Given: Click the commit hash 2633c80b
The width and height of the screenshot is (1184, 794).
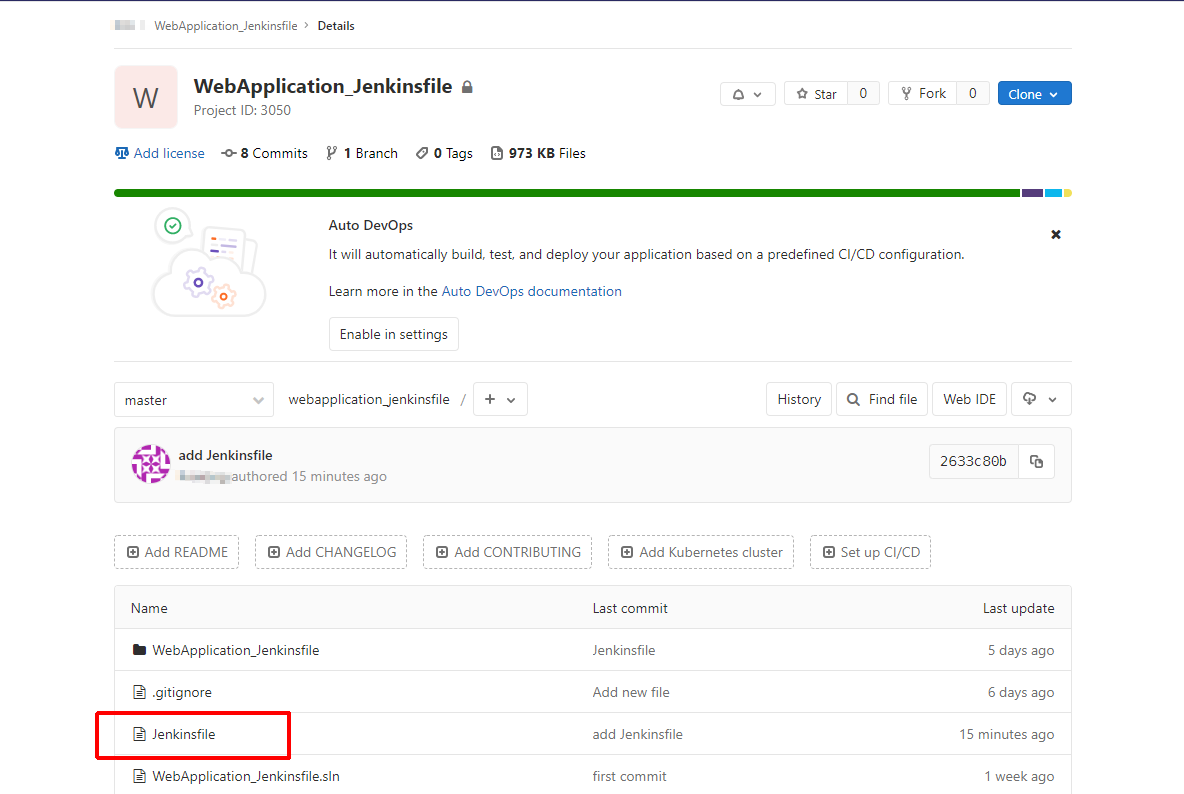Looking at the screenshot, I should pos(973,461).
